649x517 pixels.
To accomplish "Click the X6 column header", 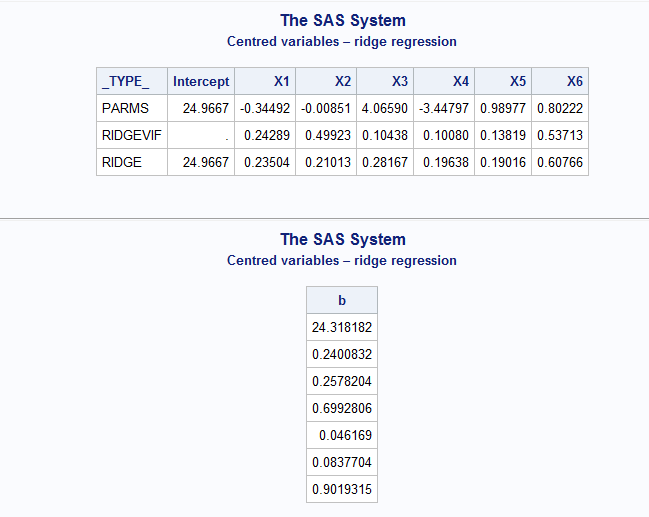I will click(573, 81).
